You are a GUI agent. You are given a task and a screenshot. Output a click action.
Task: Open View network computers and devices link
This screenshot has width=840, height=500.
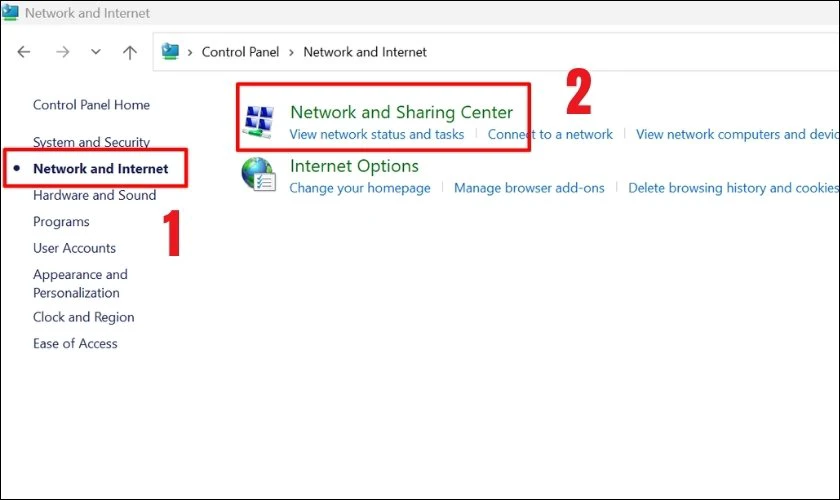coord(738,135)
